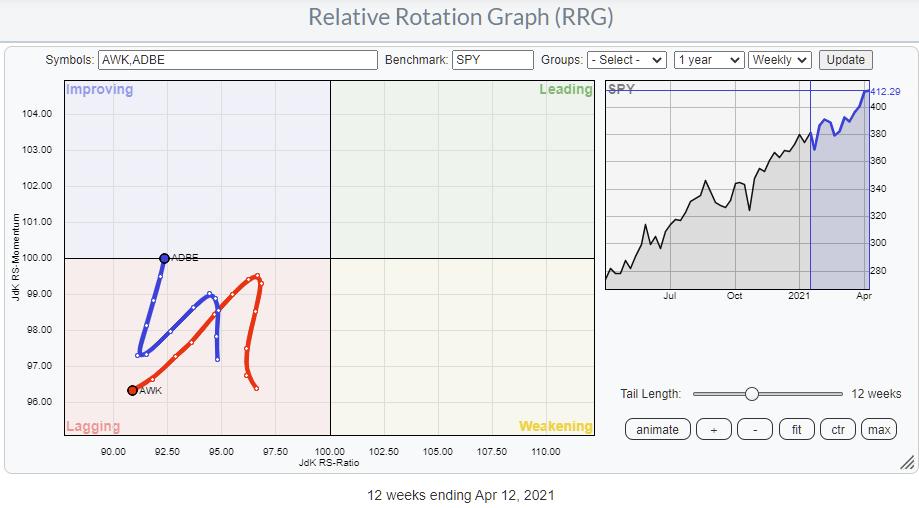The width and height of the screenshot is (919, 508).
Task: Click the minus zoom-out button
Action: [754, 430]
